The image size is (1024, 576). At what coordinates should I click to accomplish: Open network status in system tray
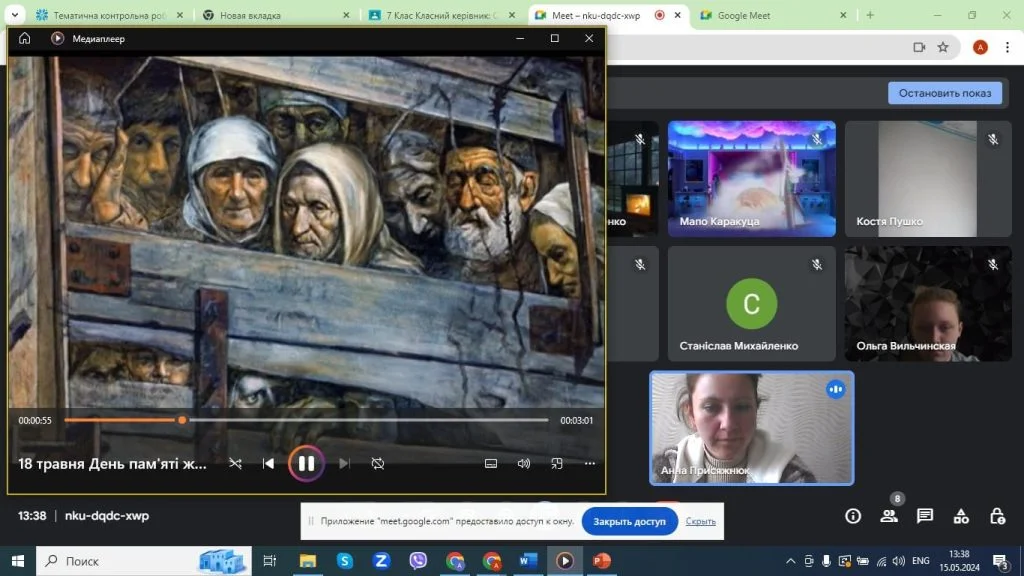point(881,561)
